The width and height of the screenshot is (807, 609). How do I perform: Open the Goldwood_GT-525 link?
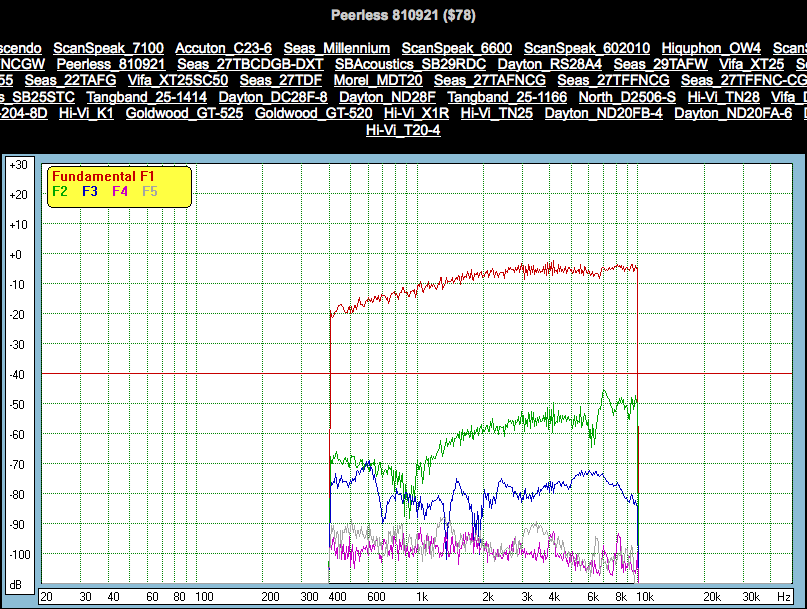pyautogui.click(x=184, y=113)
